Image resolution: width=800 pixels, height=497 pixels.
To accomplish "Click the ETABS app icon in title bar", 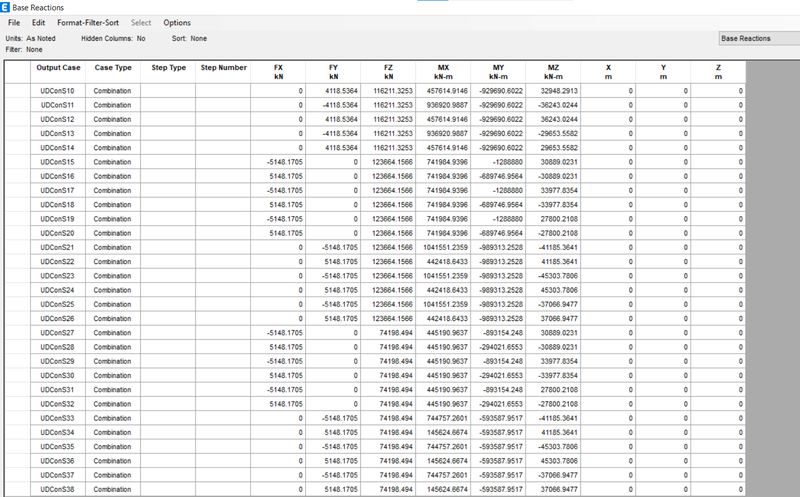I will point(5,7).
